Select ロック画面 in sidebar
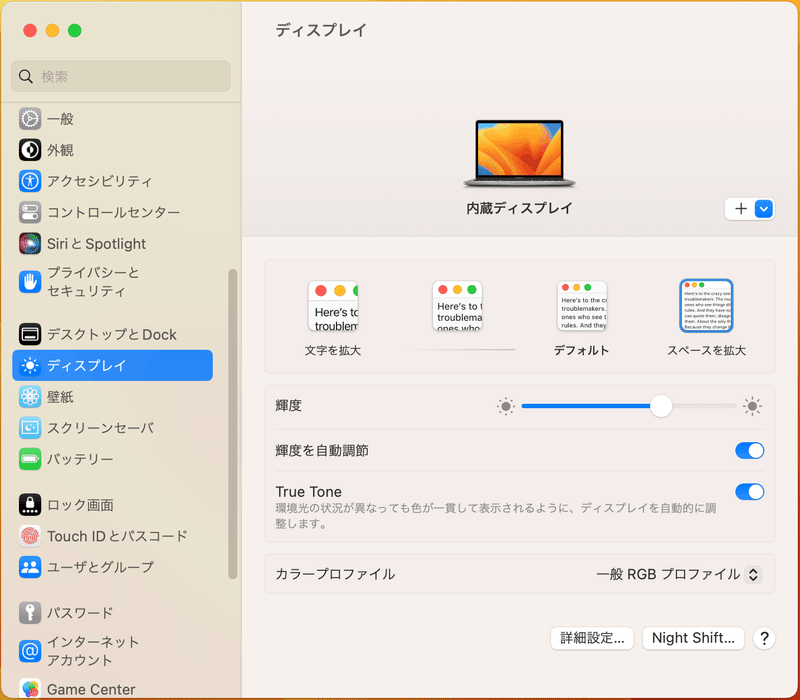Viewport: 800px width, 700px height. tap(112, 505)
